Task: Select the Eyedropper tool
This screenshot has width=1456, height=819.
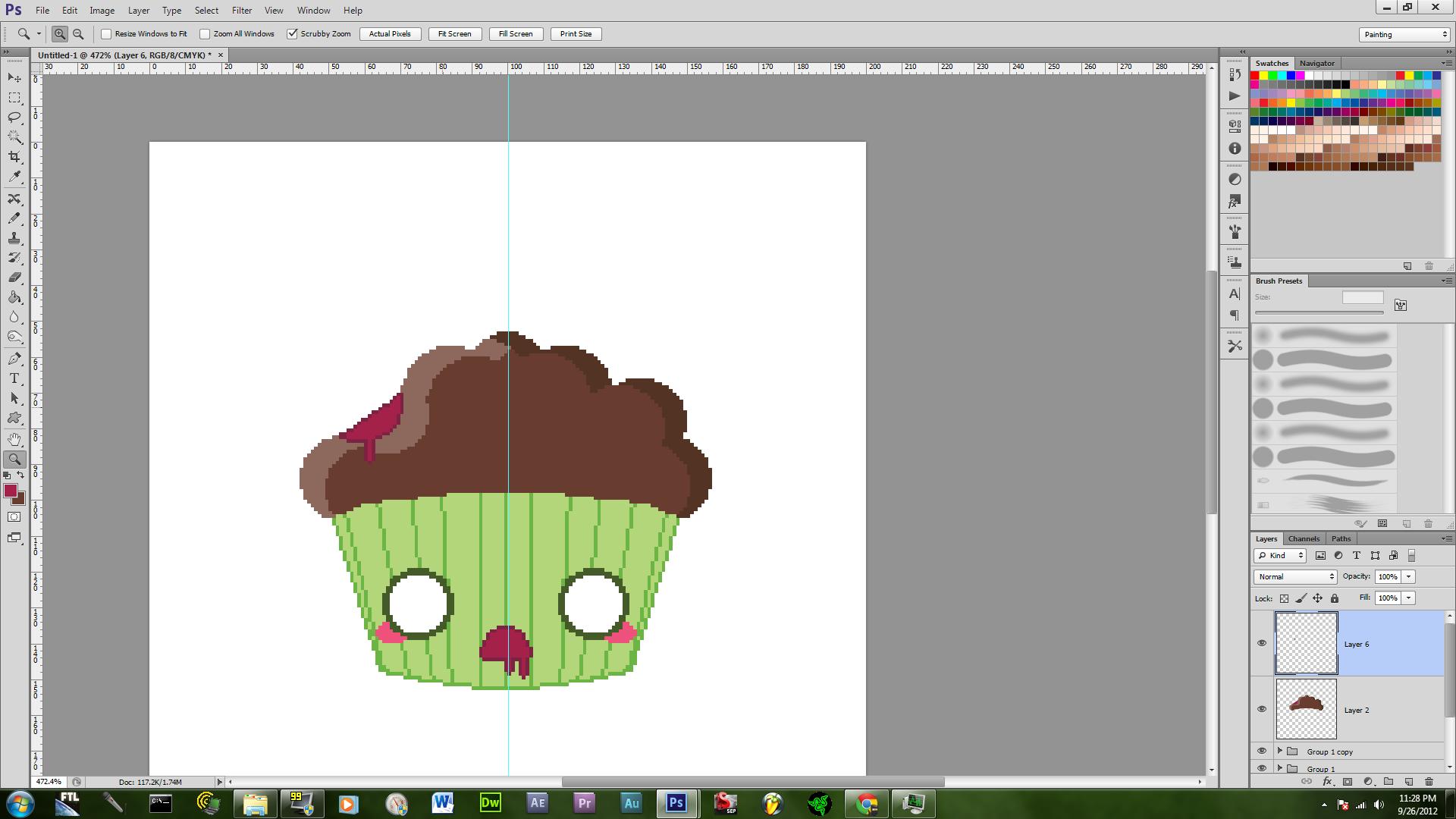Action: click(14, 176)
